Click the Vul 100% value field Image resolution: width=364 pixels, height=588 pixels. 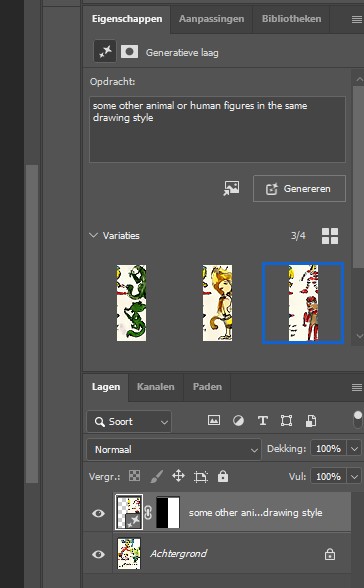coord(329,476)
